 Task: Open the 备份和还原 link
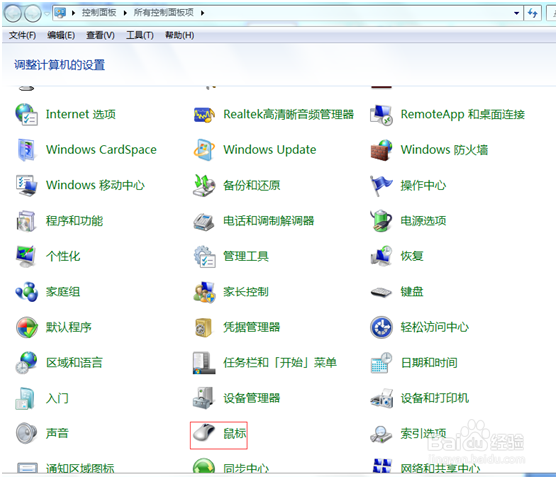pos(252,185)
